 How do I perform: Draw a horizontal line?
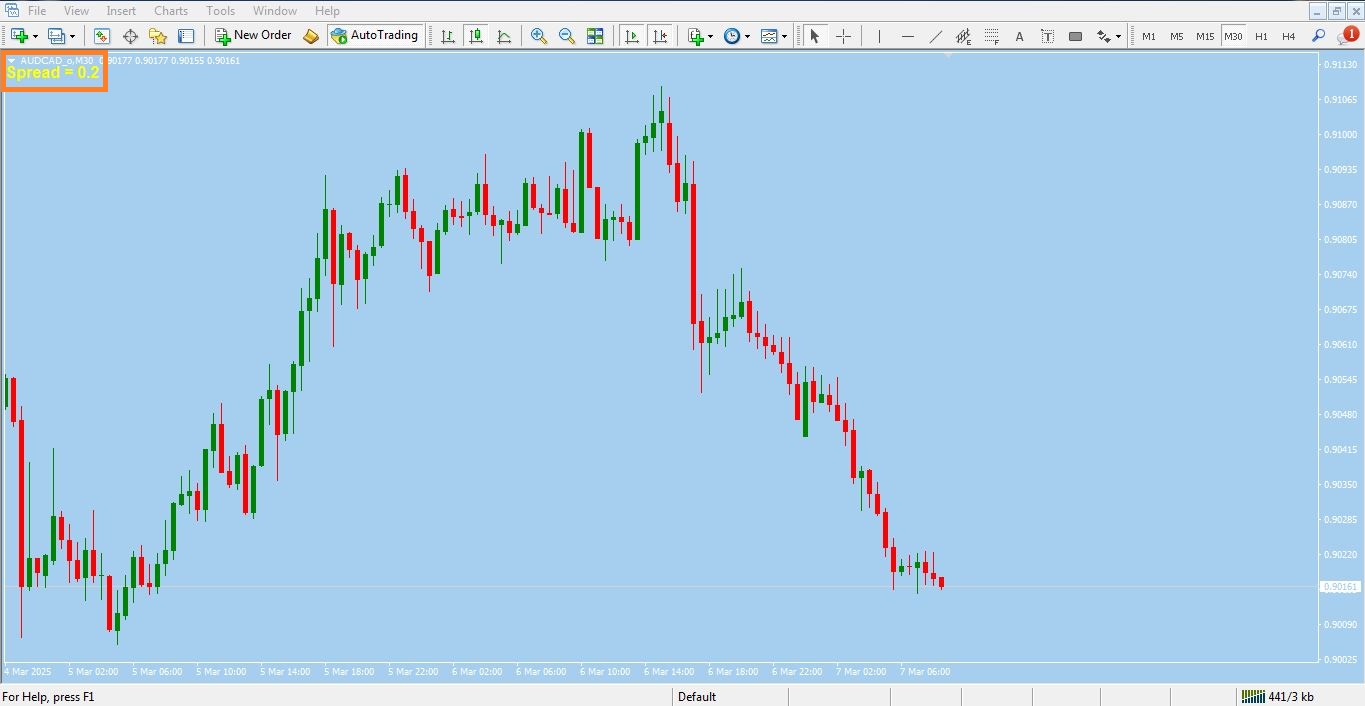(907, 36)
